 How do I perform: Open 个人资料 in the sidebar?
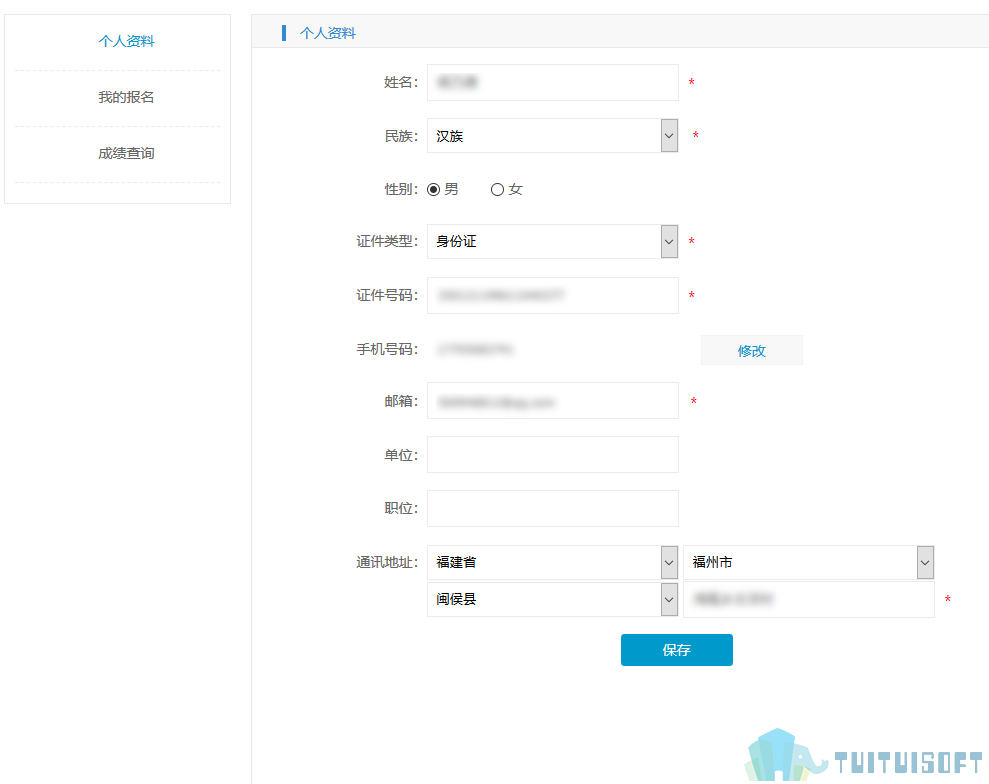(126, 41)
